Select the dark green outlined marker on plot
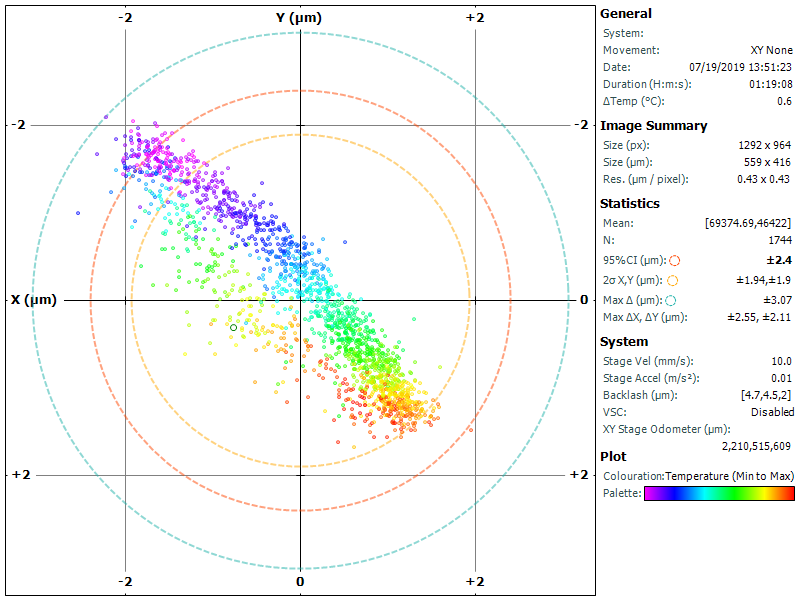 (x=234, y=327)
